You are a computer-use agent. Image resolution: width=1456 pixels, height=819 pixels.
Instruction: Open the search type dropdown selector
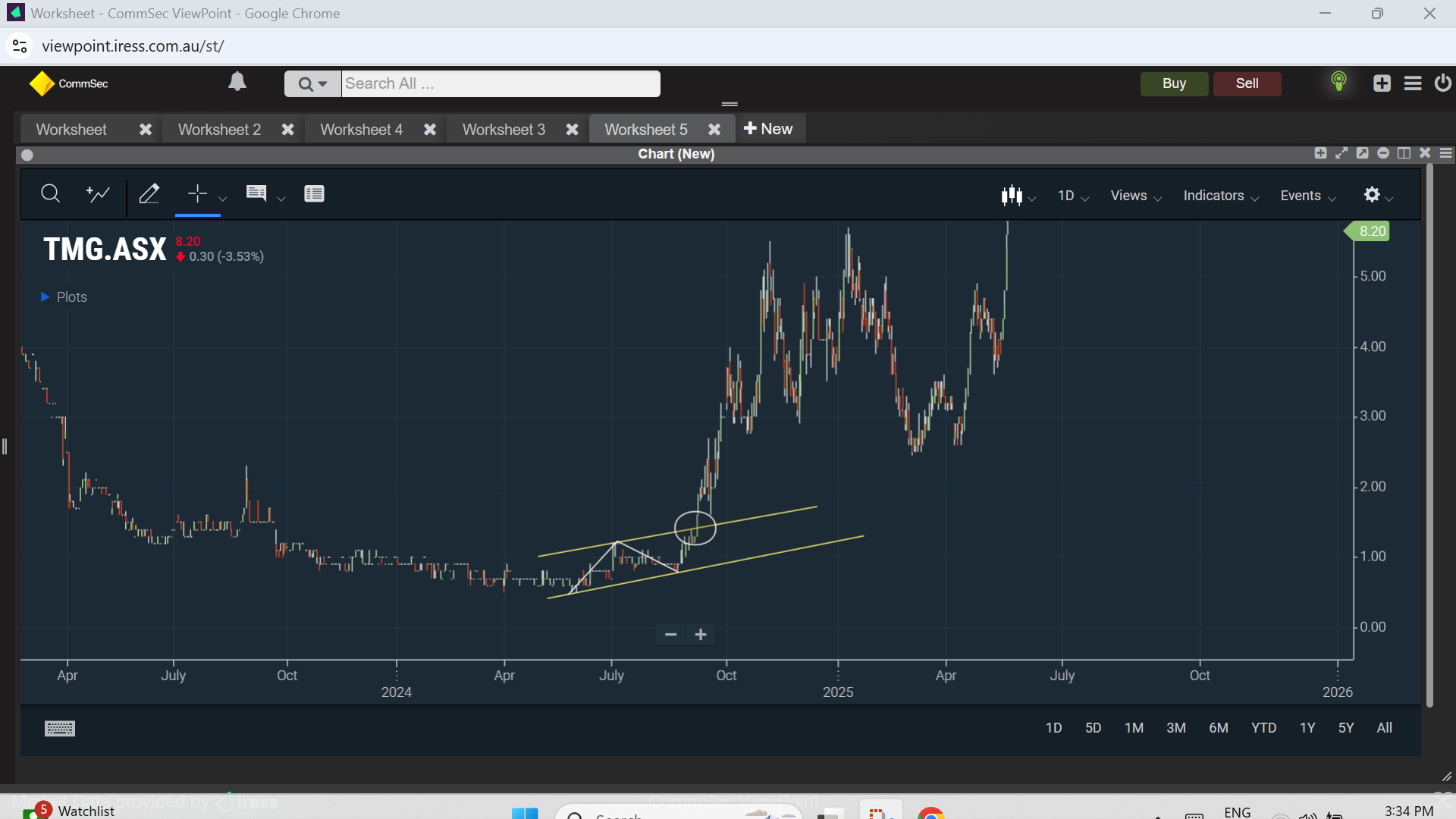312,84
